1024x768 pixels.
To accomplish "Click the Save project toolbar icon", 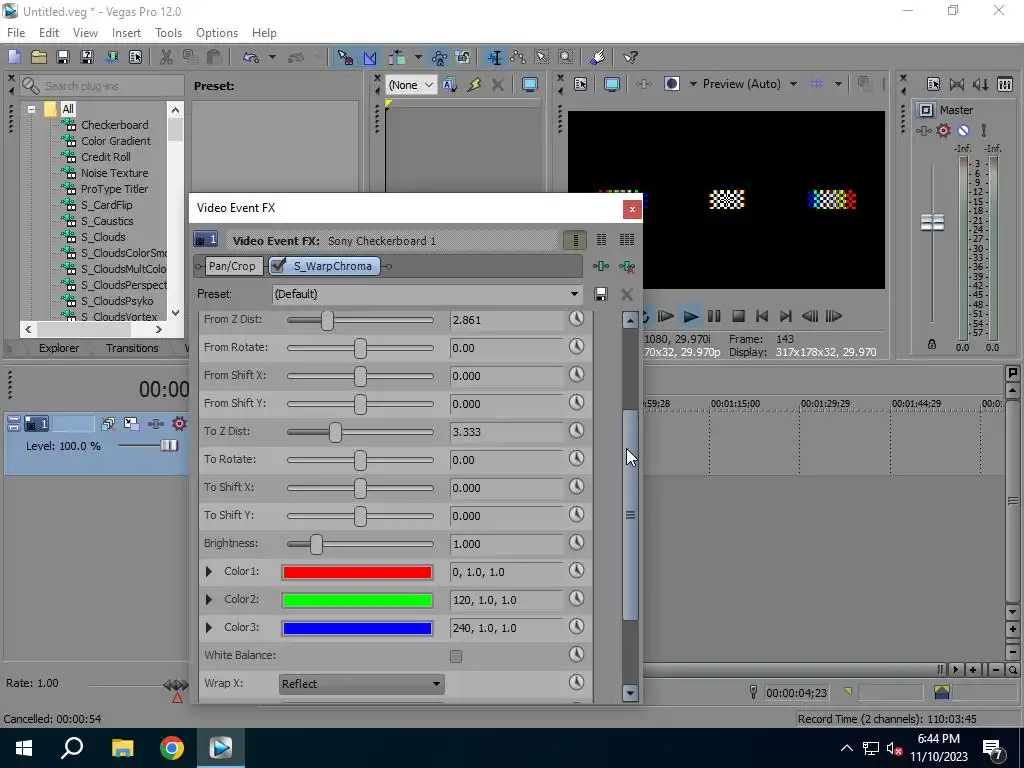I will click(63, 57).
